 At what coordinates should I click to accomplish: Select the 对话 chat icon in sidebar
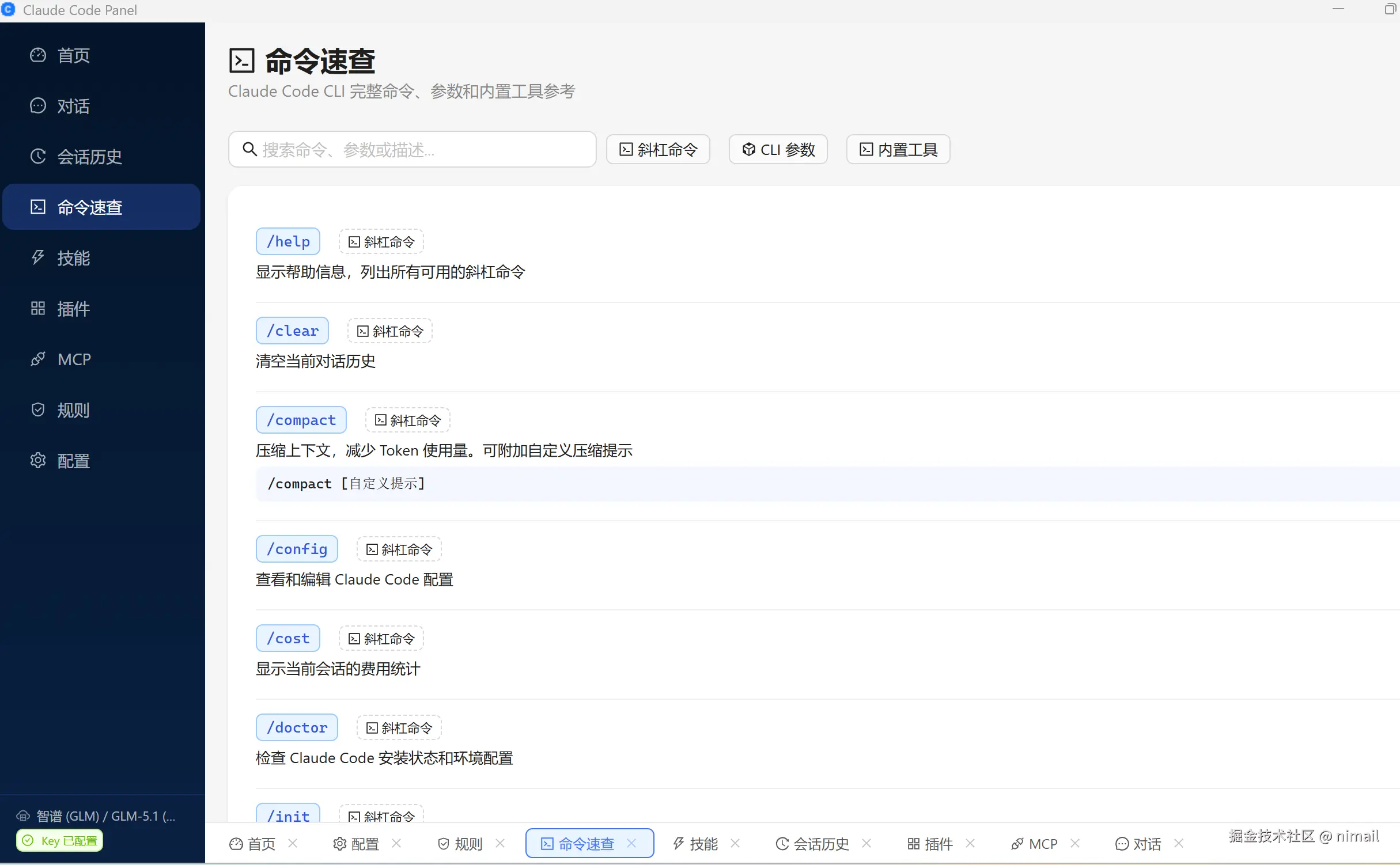pos(37,105)
